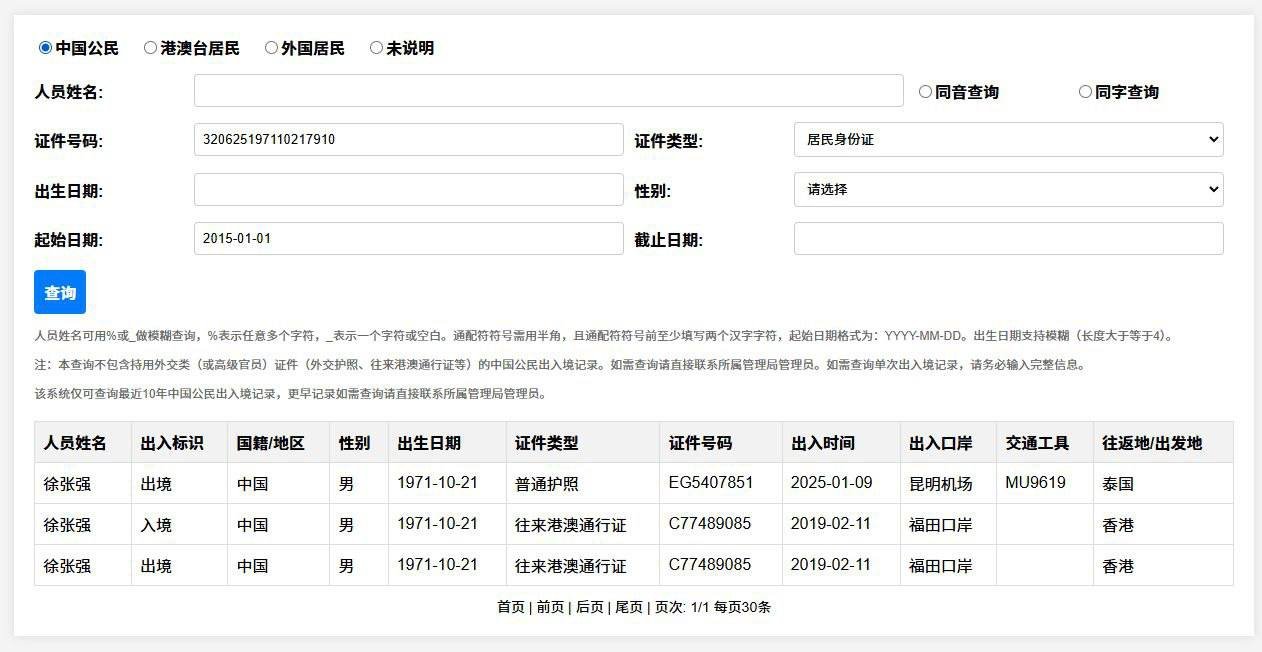Enable 同字查询 search mode
The image size is (1262, 652).
coord(1085,92)
